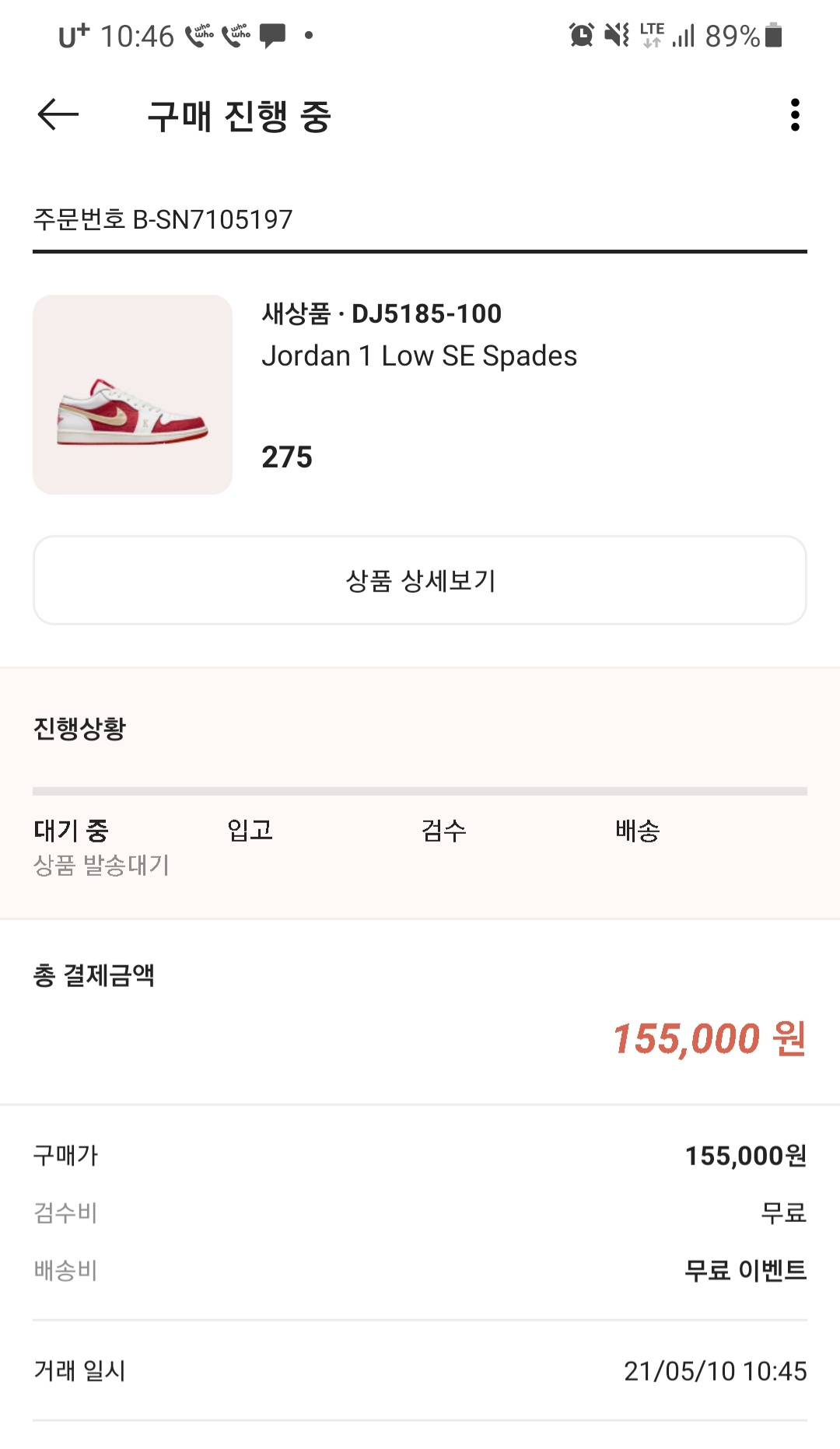Tap the Jordan 1 Low SE Spades title

(x=419, y=356)
